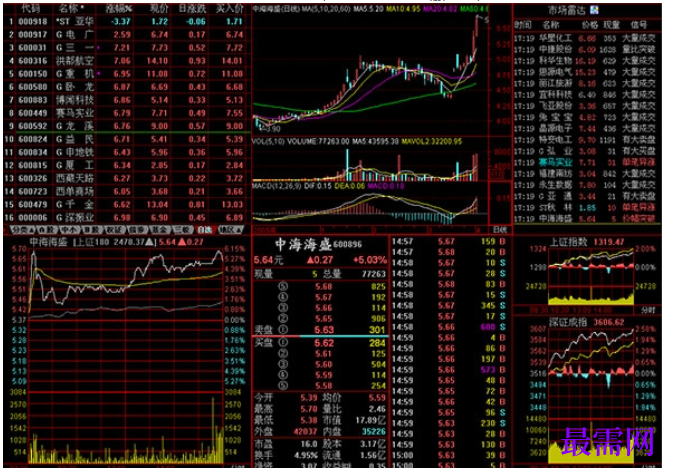The image size is (673, 473).
Task: Select the 自选 watchlist tab
Action: (205, 230)
